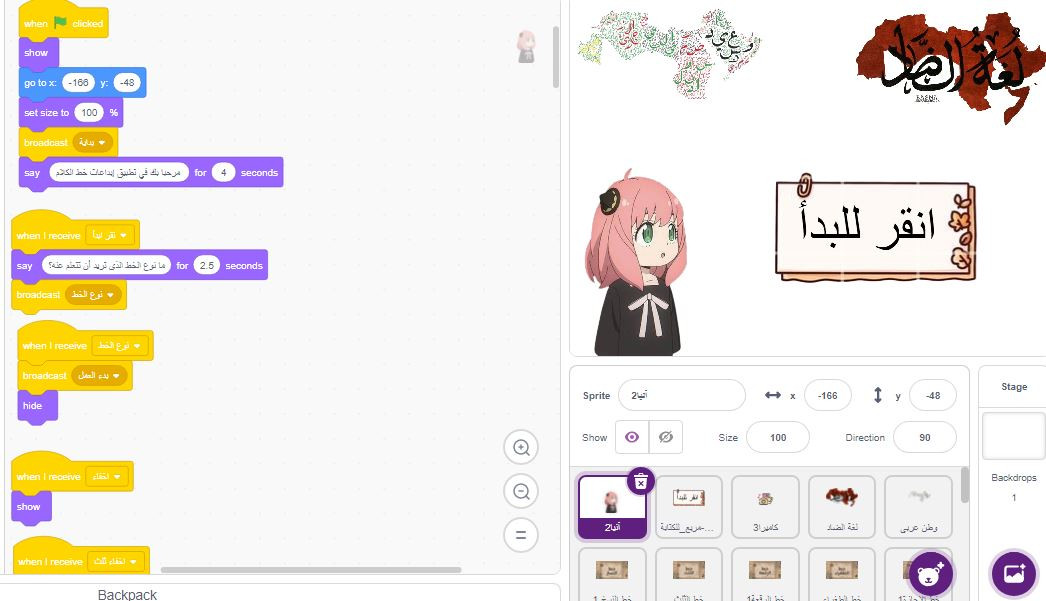Viewport: 1046px width, 601px height.
Task: Select the لغة الضاد sprite thumbnail
Action: click(x=842, y=507)
